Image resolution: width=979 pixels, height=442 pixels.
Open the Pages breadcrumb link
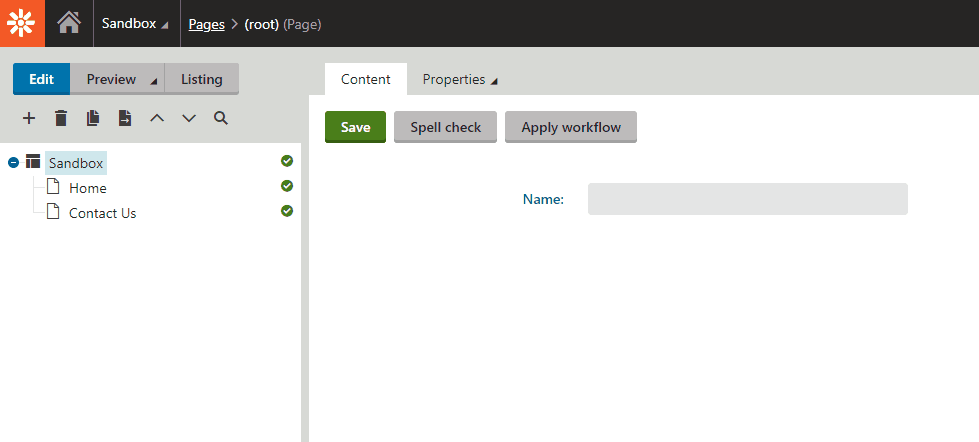coord(207,25)
